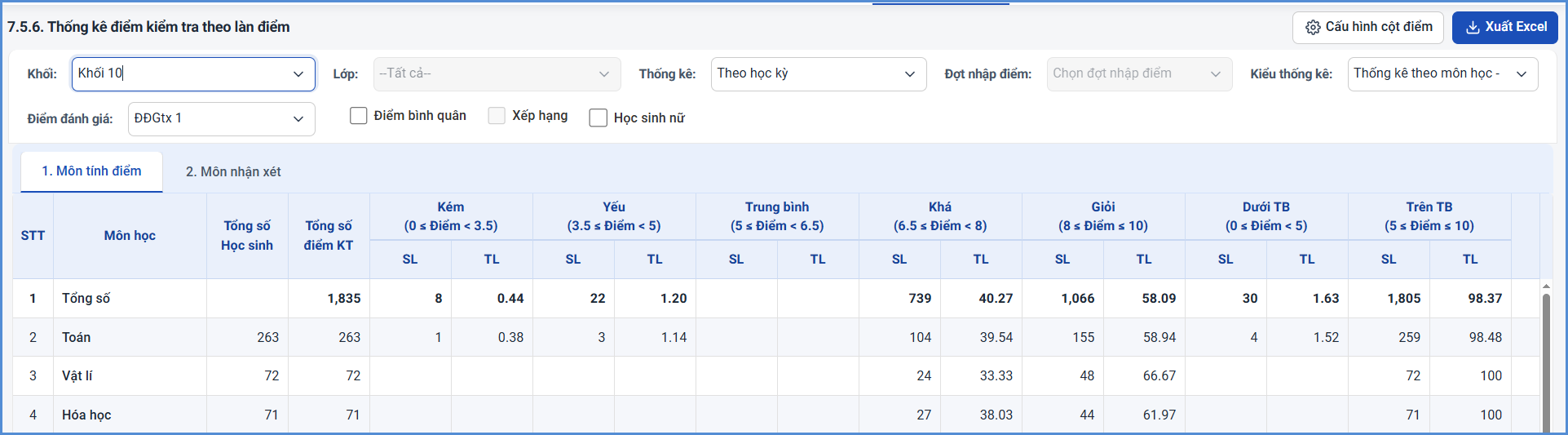The image size is (1568, 435).
Task: Click the 44 Giỏi cell in Hóa học row
Action: (1062, 415)
